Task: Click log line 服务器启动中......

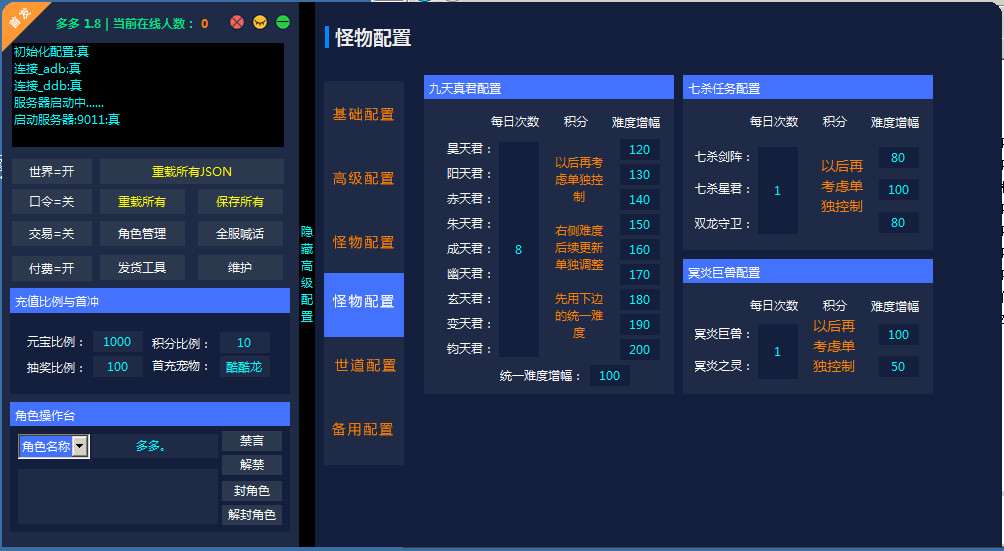Action: (x=58, y=102)
